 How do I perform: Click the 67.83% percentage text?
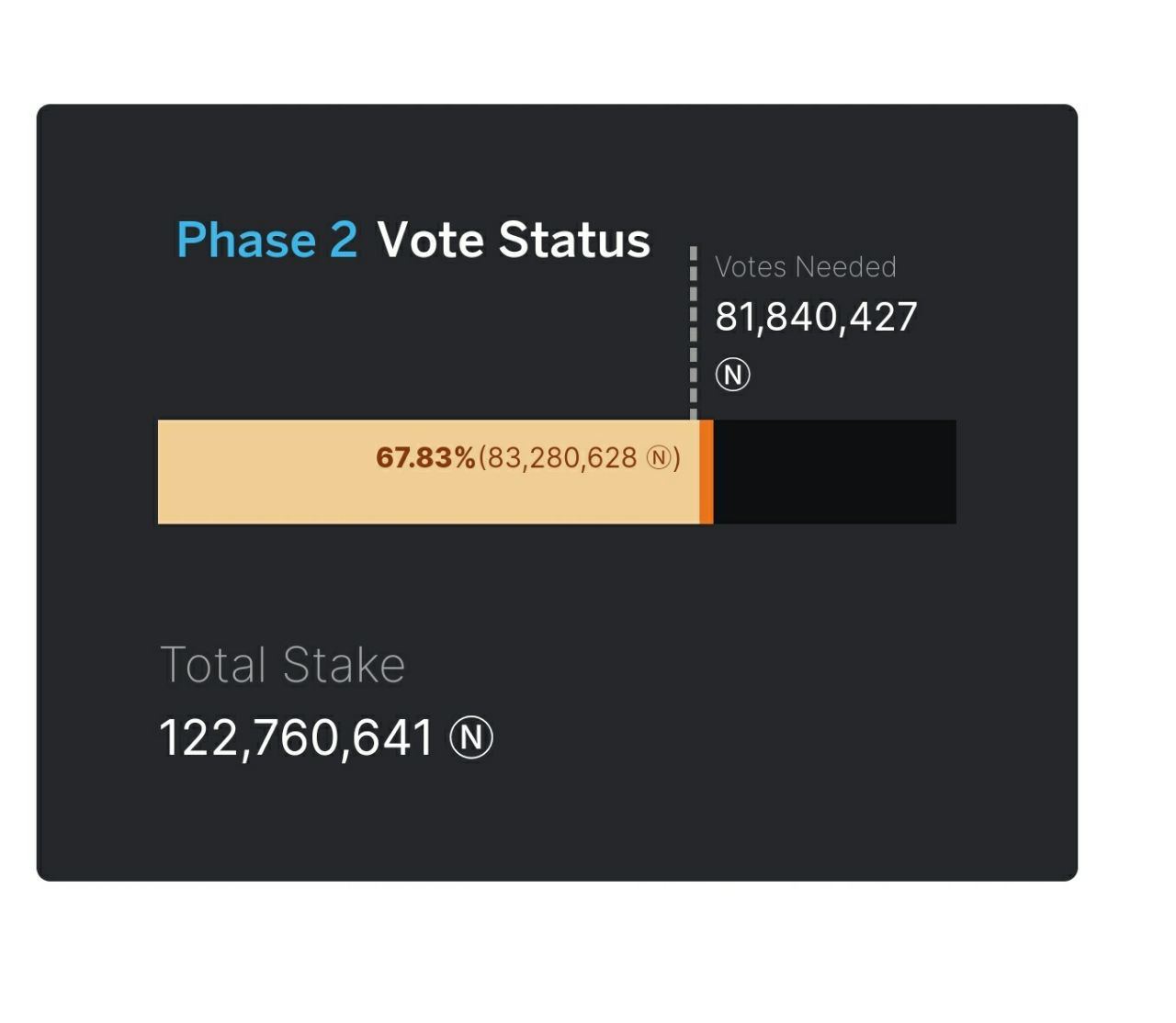[x=425, y=457]
